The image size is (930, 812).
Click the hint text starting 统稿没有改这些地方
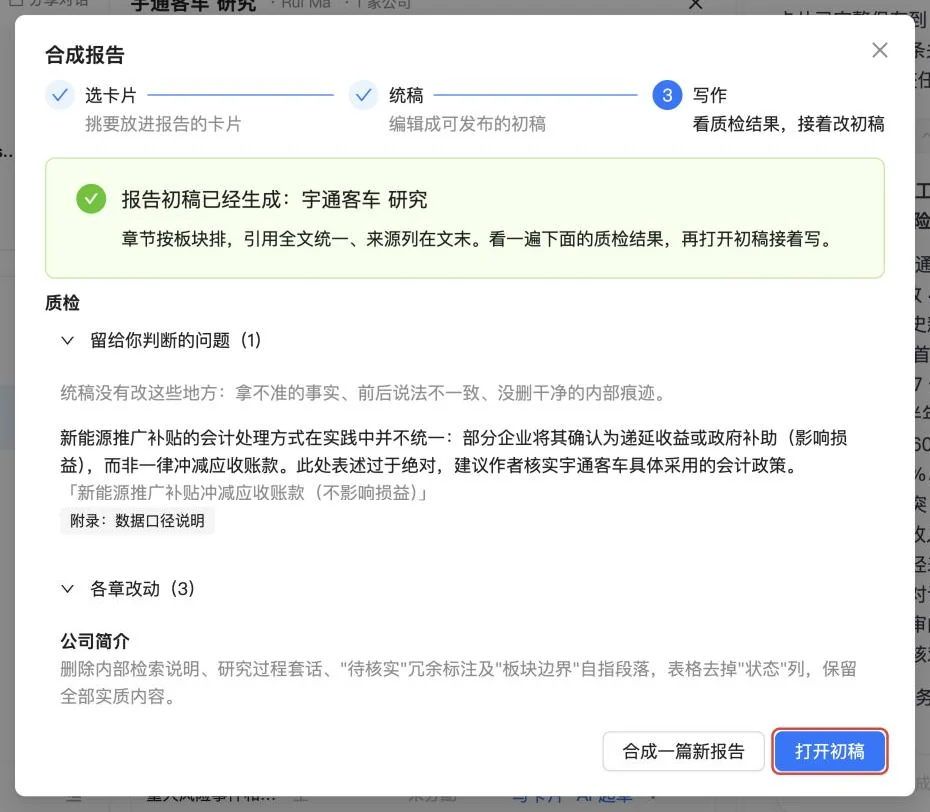tap(365, 393)
